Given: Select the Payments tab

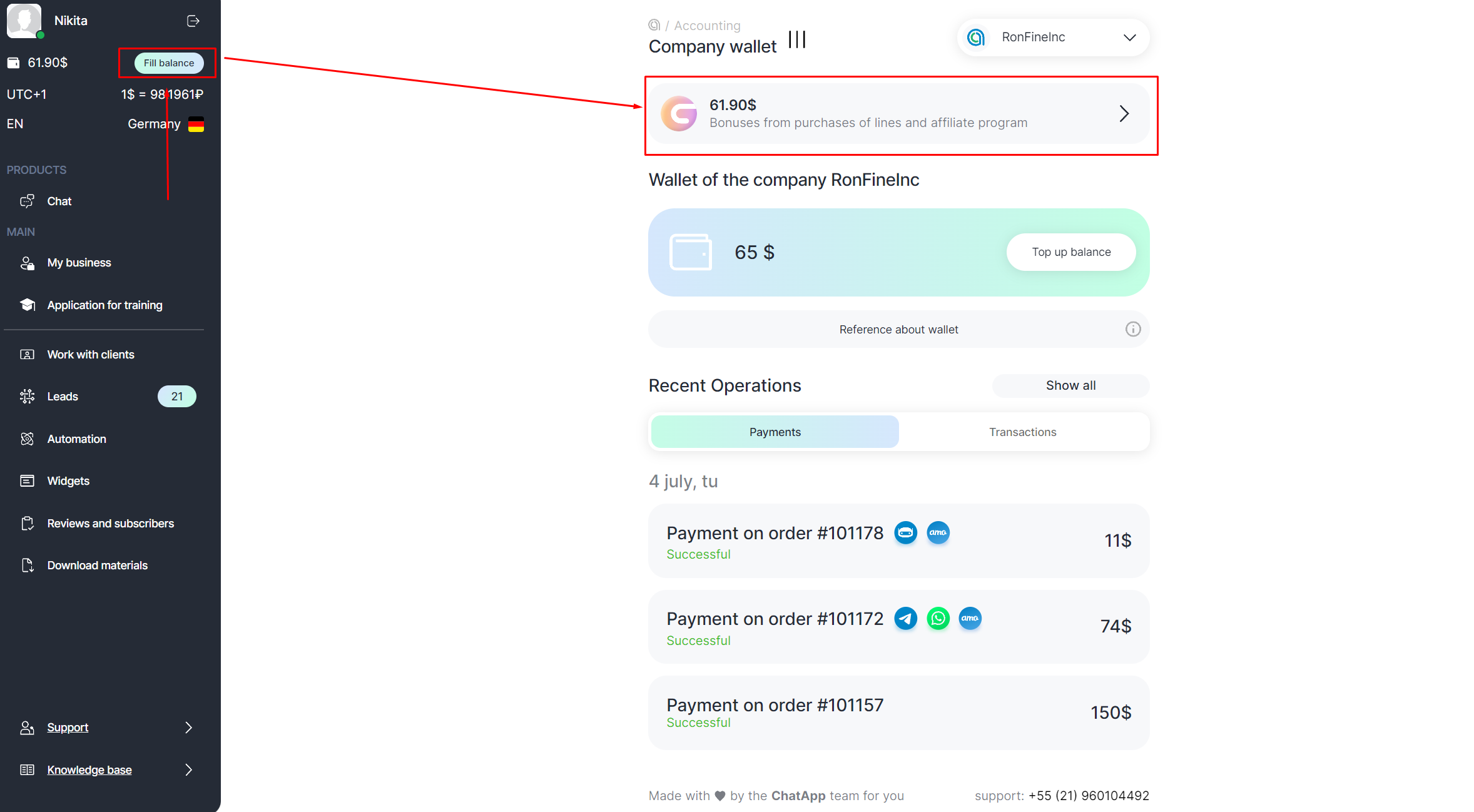Looking at the screenshot, I should [775, 432].
